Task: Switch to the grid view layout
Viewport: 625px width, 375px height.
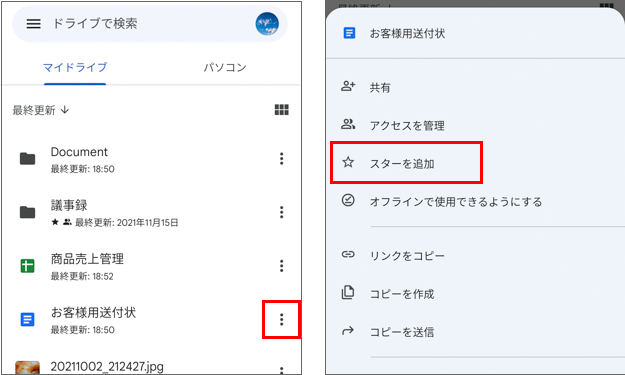Action: [281, 110]
